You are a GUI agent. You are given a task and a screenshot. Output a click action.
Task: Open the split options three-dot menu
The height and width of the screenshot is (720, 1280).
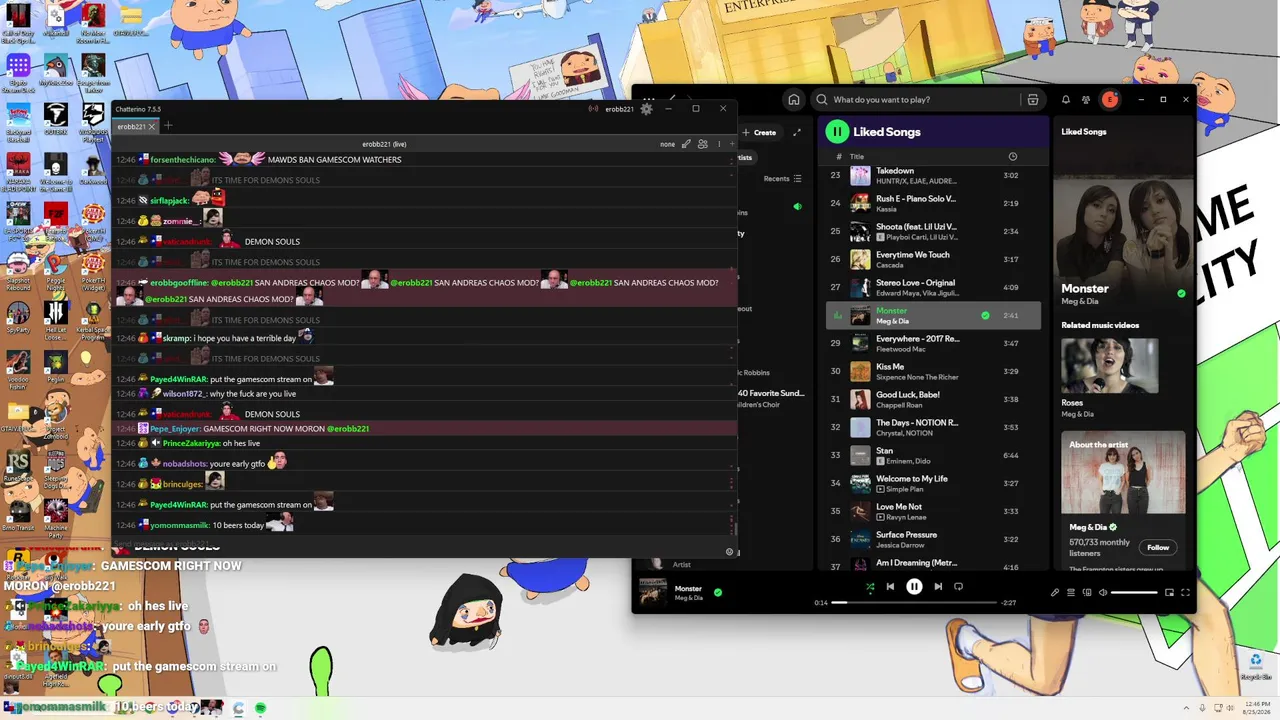tap(719, 144)
